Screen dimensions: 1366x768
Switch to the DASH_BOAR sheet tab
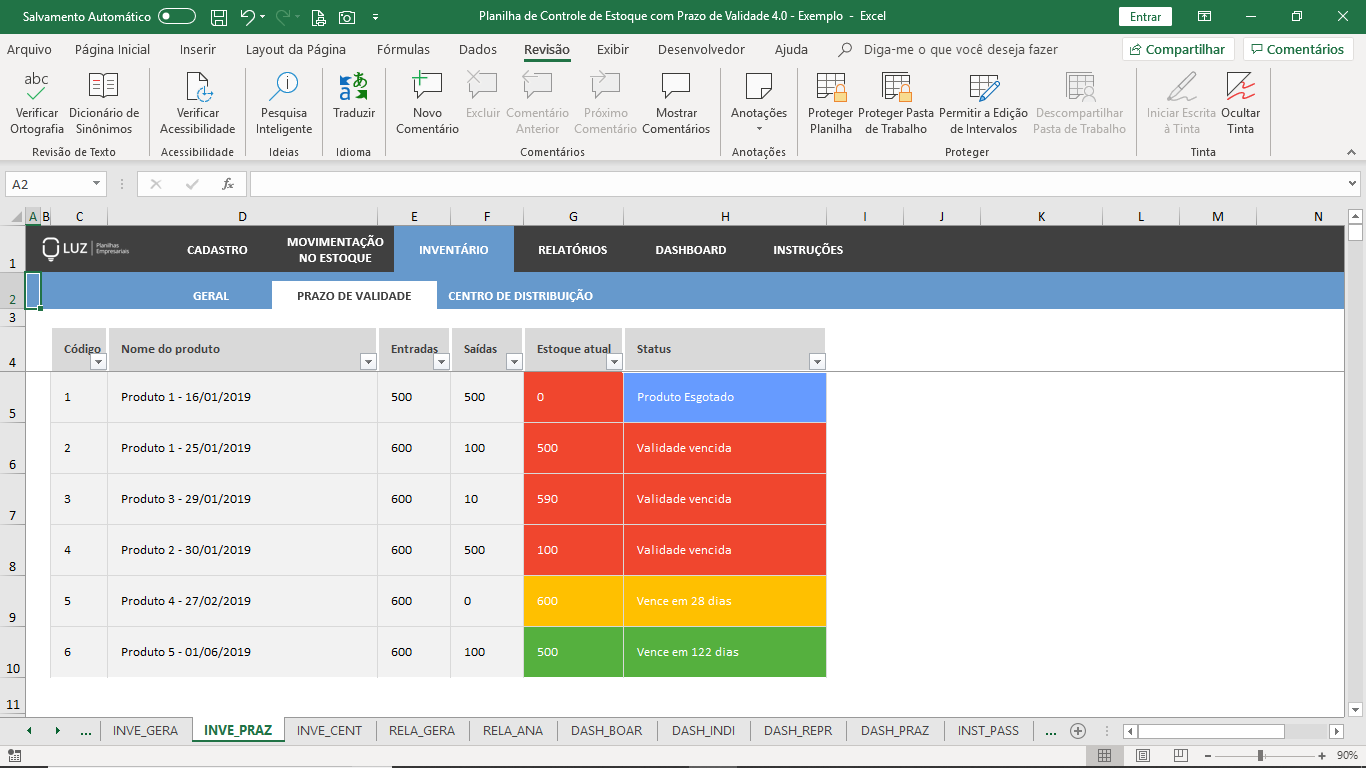point(606,731)
